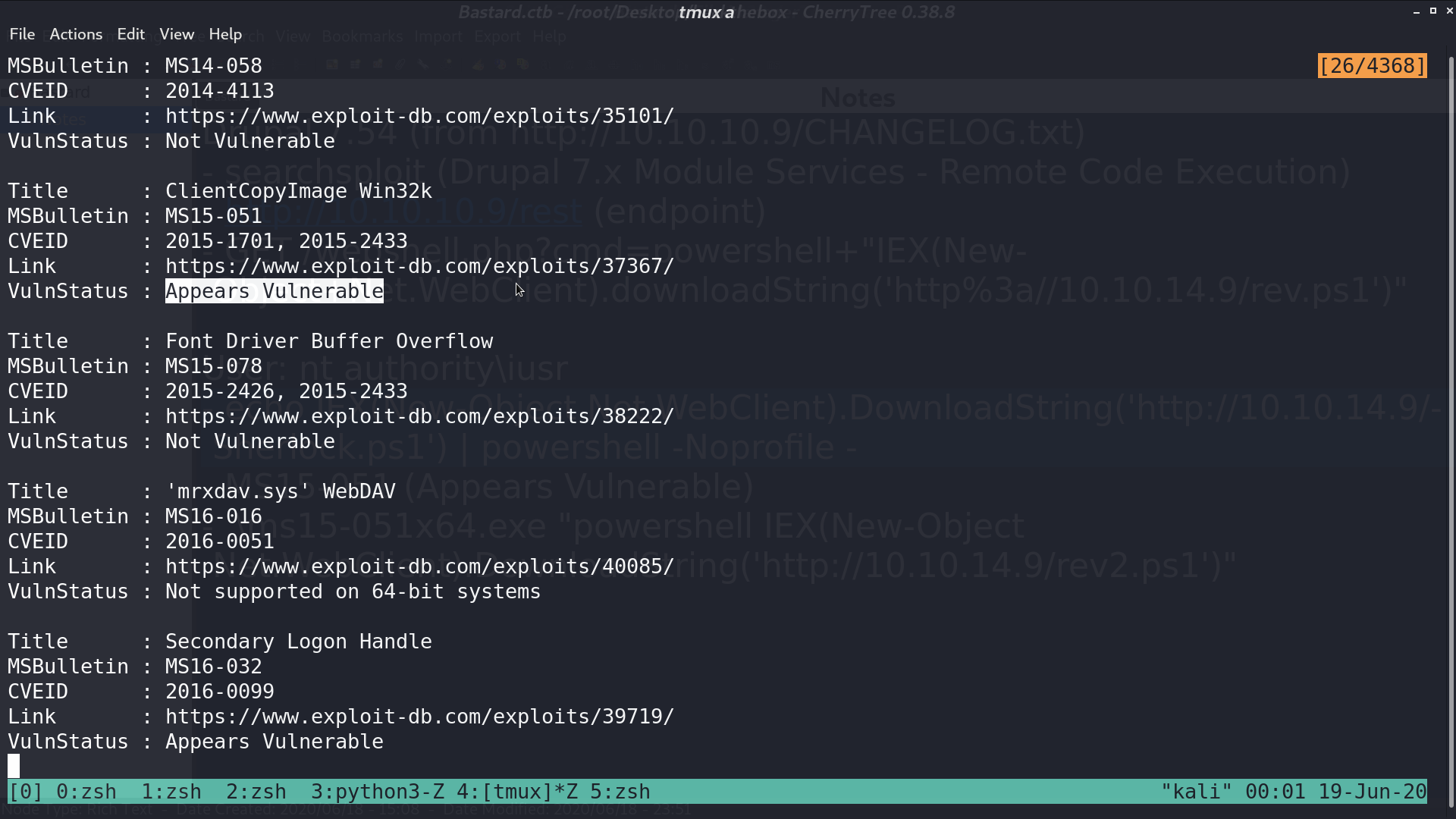
Task: Click the MS16-016 bulletin value
Action: (214, 516)
